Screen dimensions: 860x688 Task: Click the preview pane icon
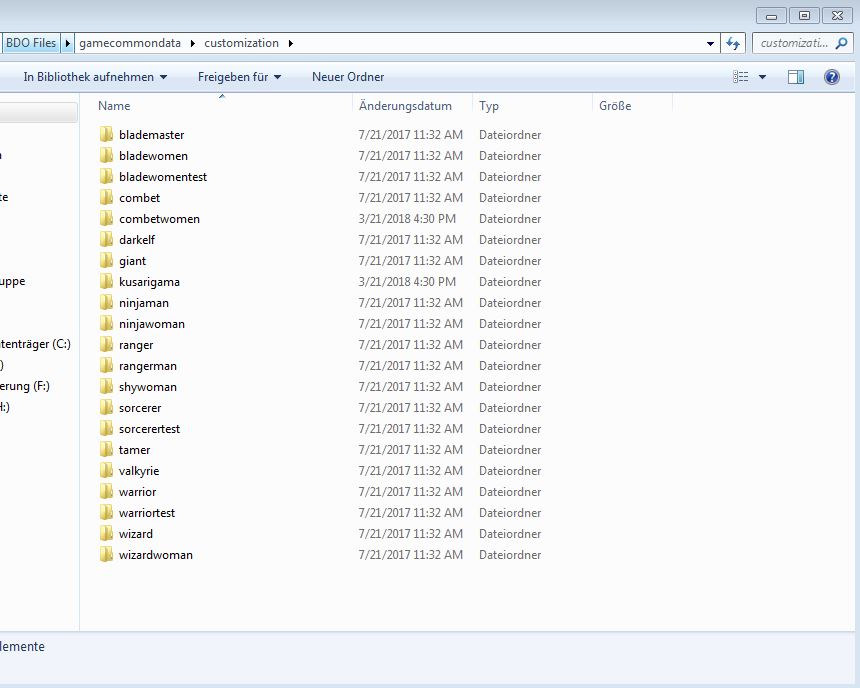point(795,77)
